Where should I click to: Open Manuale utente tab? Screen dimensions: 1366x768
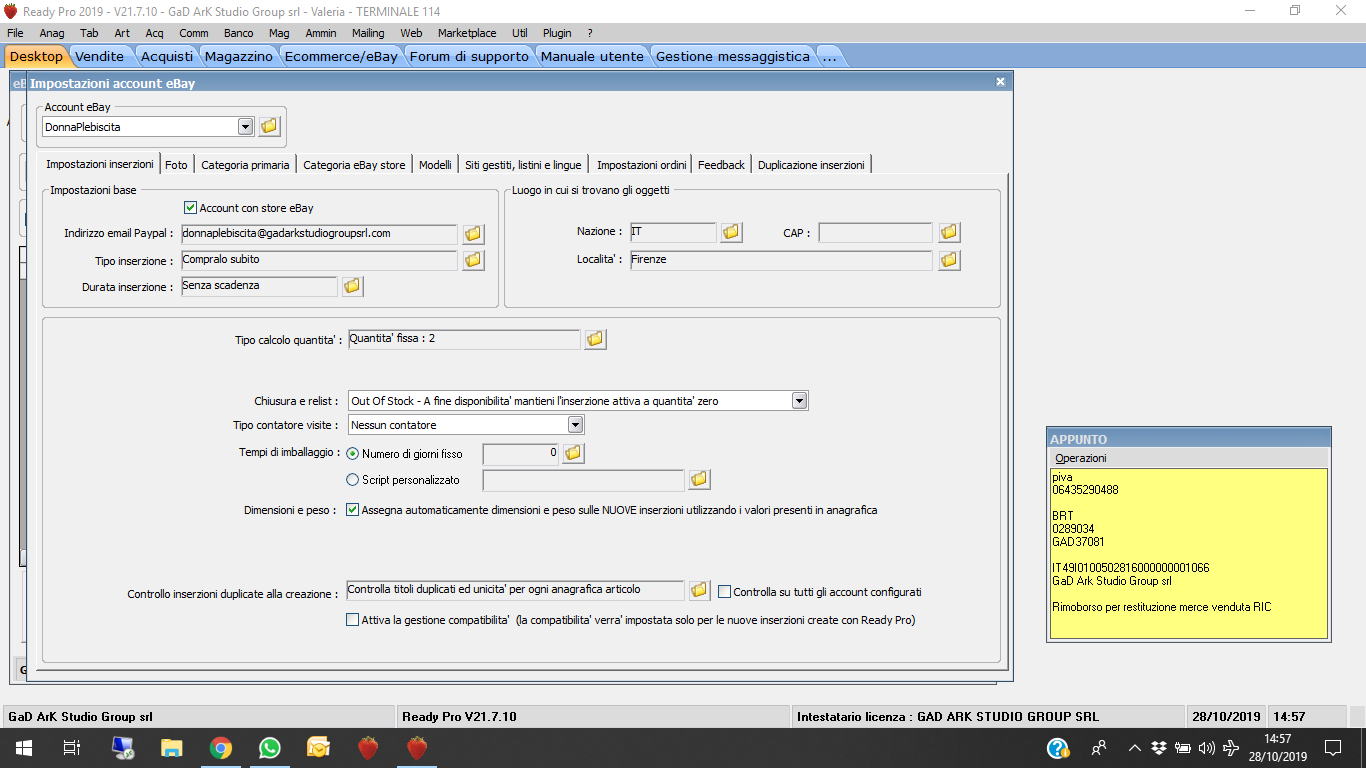(592, 56)
